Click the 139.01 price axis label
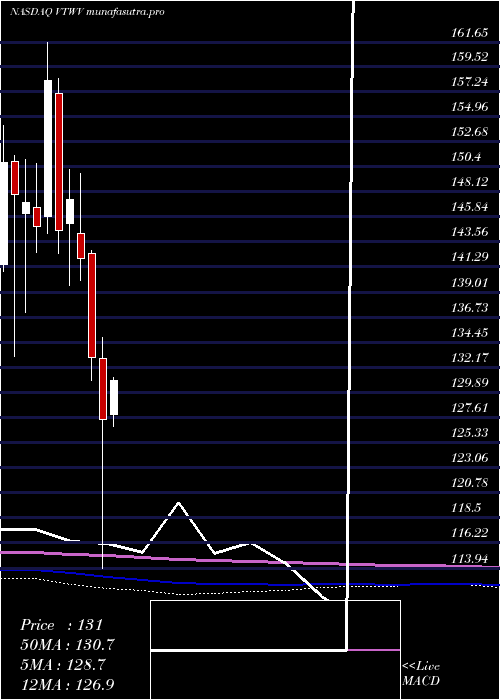This screenshot has width=500, height=700. (x=470, y=283)
